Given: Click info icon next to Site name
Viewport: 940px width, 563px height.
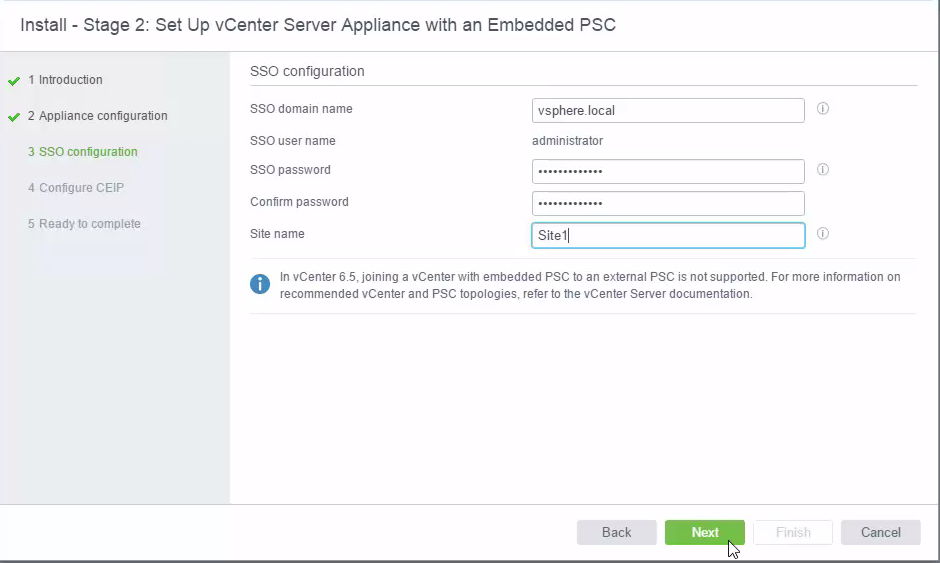Looking at the screenshot, I should [822, 233].
